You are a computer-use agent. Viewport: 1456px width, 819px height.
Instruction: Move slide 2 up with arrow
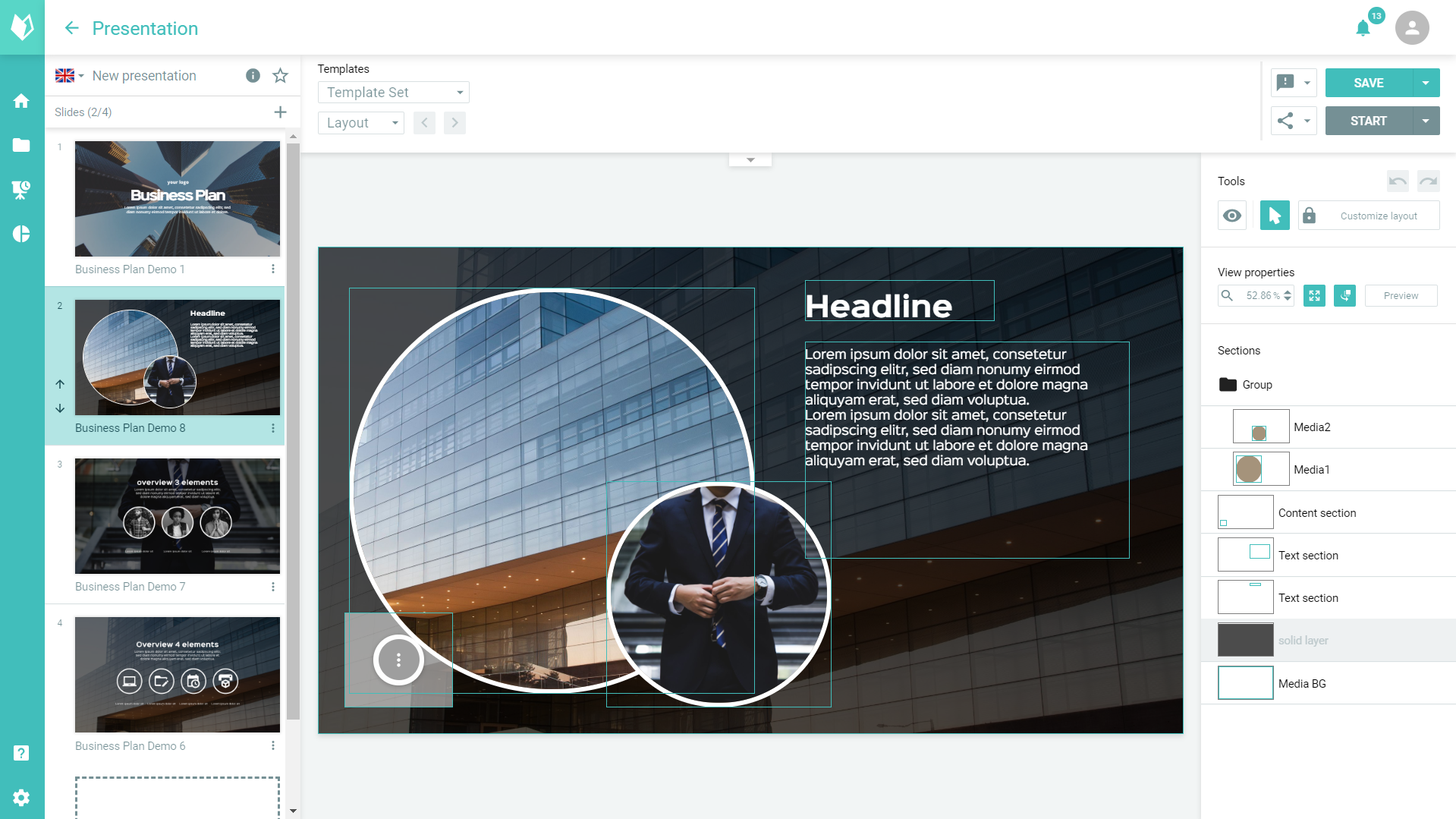[x=60, y=384]
